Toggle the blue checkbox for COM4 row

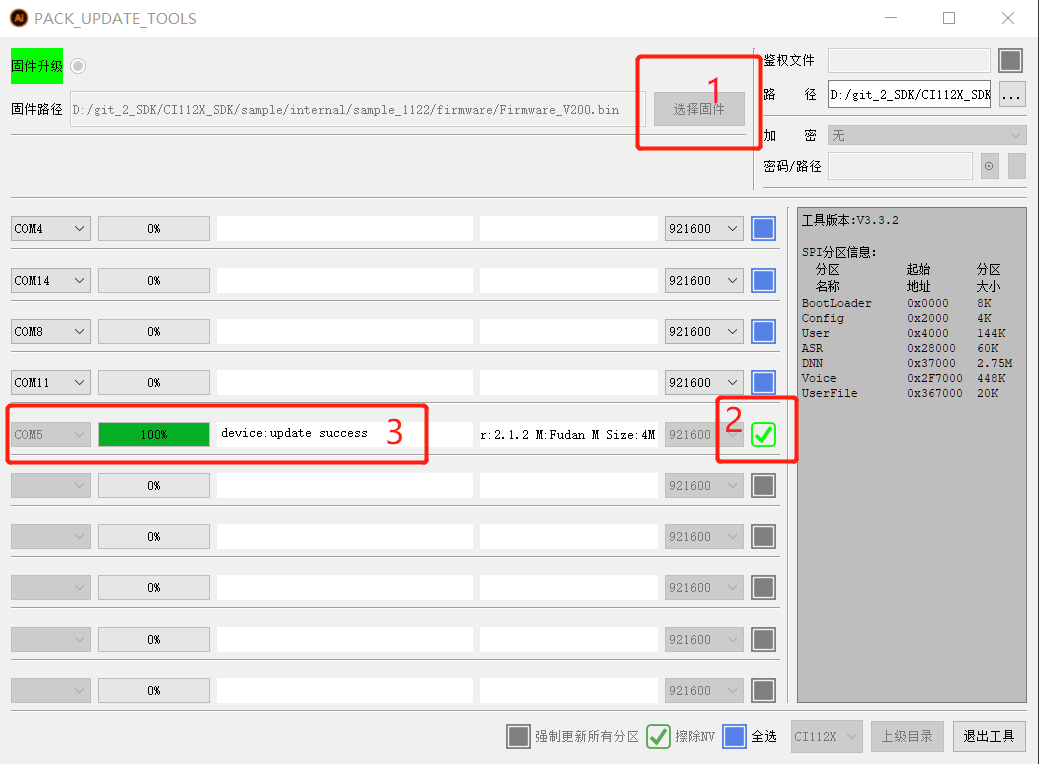(x=763, y=229)
